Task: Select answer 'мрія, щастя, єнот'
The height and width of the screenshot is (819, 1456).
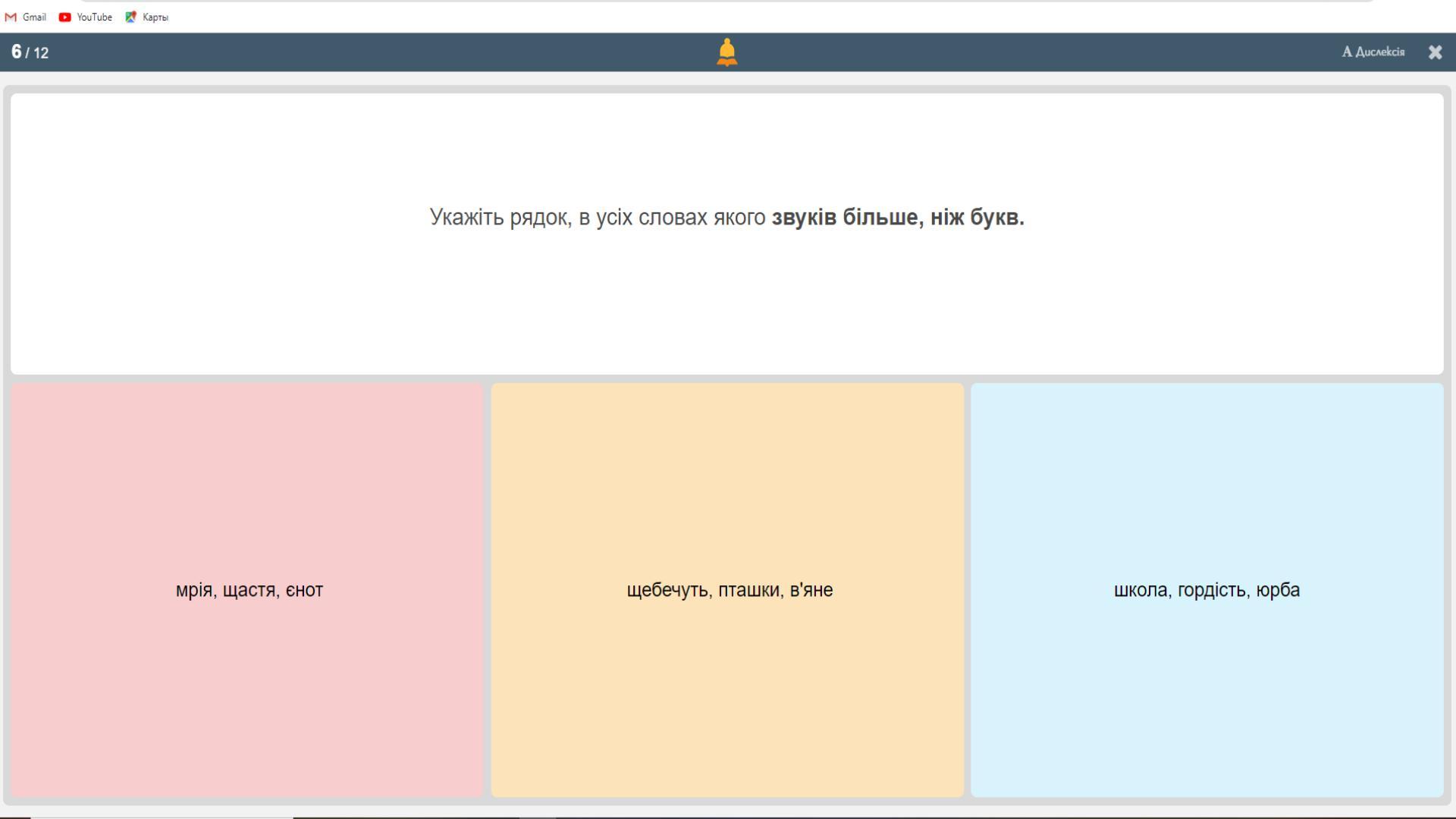Action: click(249, 590)
